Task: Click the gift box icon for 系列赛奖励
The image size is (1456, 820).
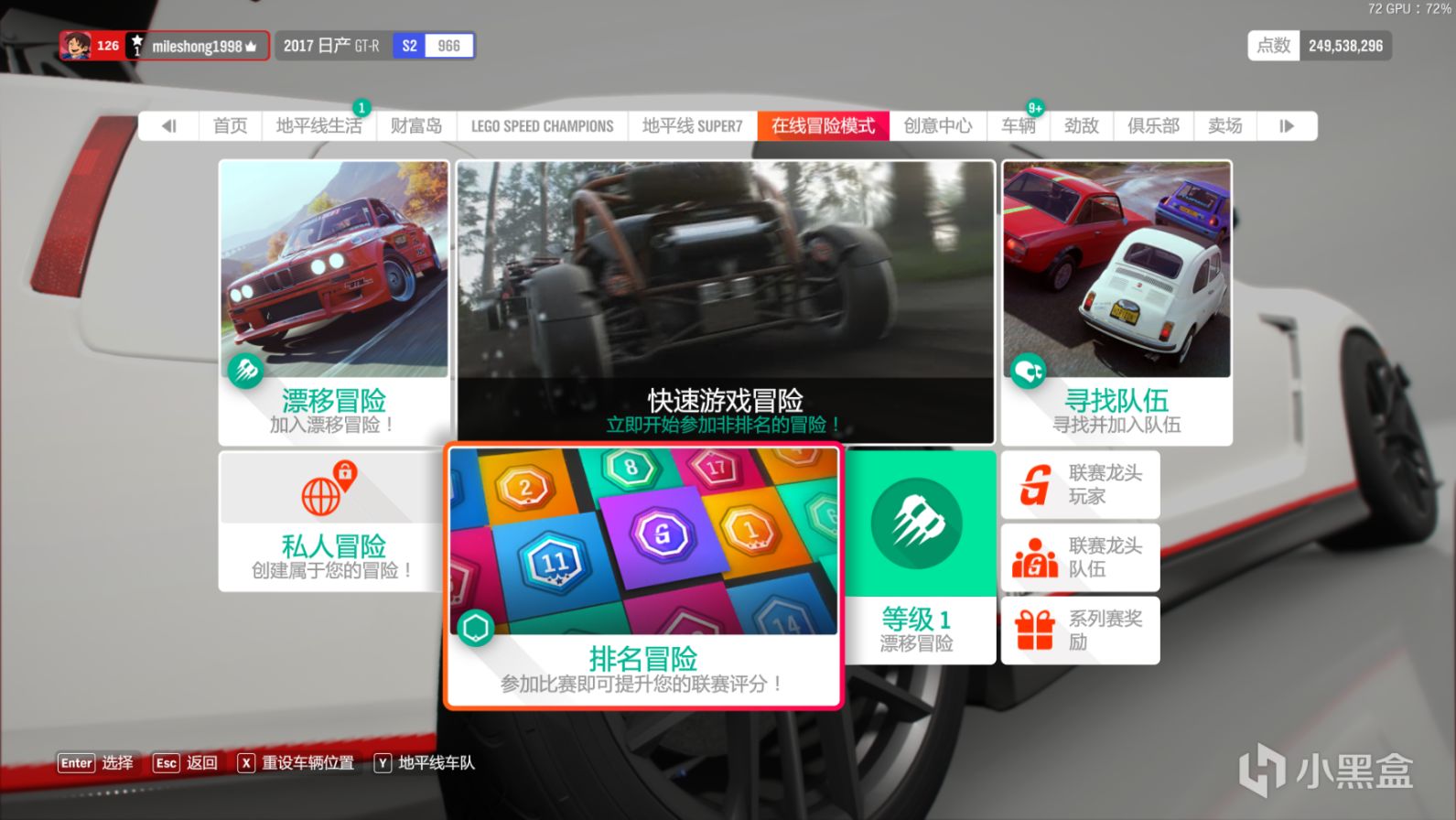Action: click(1035, 631)
